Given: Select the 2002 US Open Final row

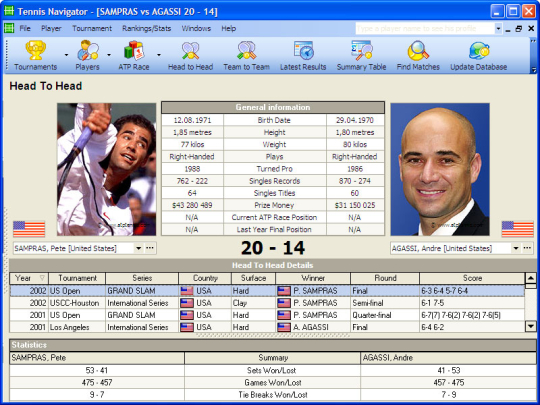Looking at the screenshot, I should point(267,291).
